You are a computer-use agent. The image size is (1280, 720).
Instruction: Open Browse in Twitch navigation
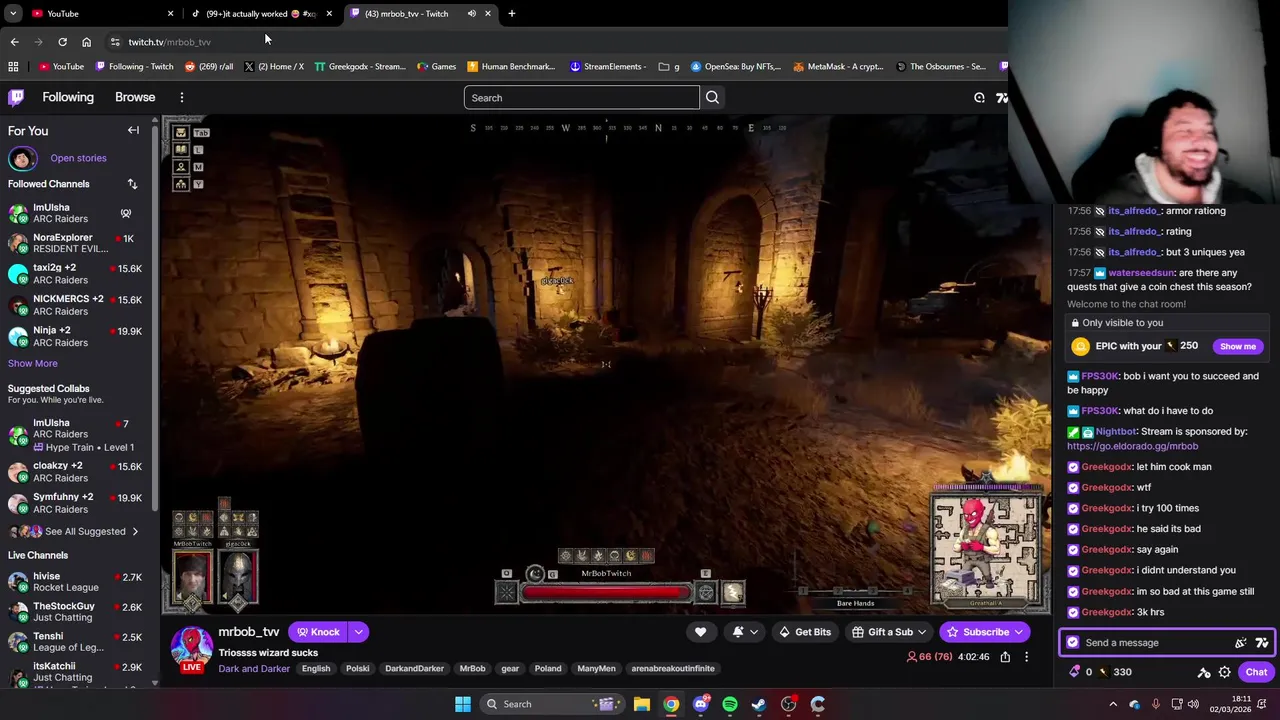pyautogui.click(x=135, y=97)
